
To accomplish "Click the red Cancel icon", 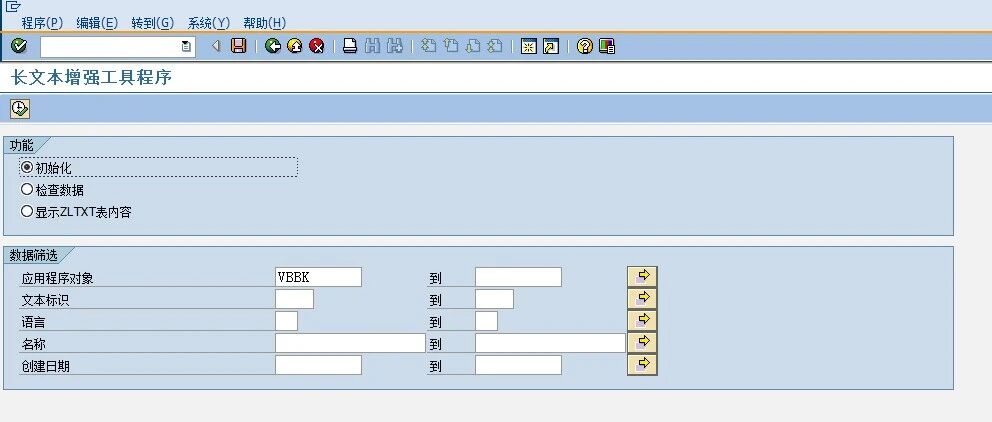I will 316,46.
